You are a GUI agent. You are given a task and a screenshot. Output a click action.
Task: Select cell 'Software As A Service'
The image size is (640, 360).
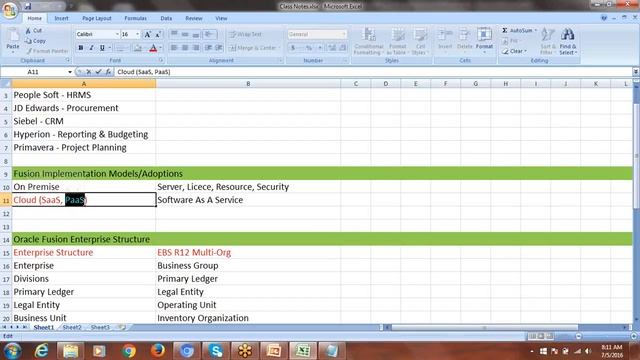[248, 200]
